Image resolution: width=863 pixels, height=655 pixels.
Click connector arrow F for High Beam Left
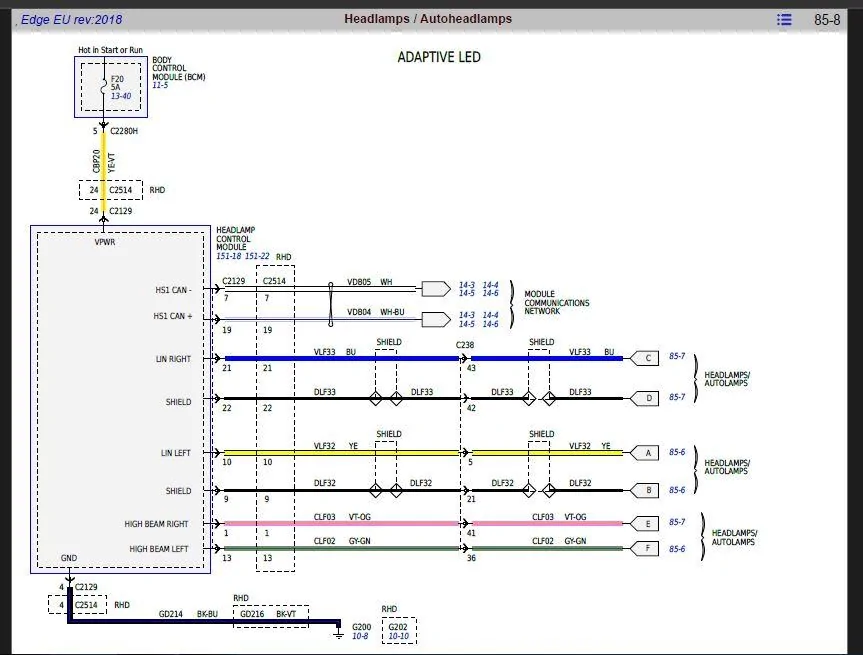(644, 548)
